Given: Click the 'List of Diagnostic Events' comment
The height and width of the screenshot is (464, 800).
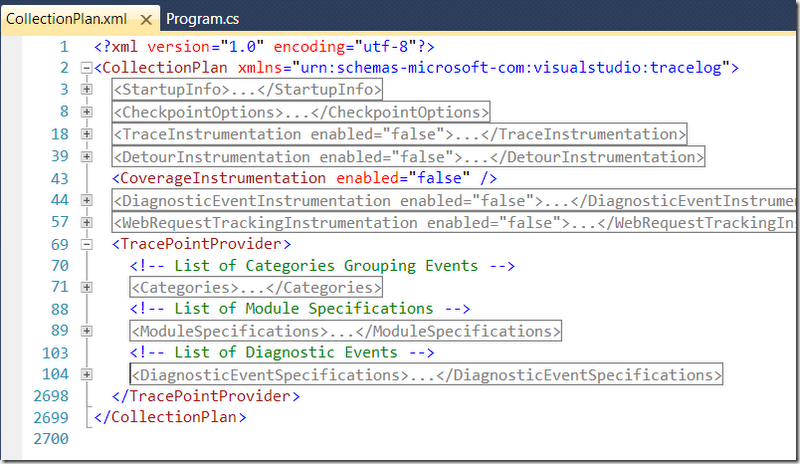Looking at the screenshot, I should click(x=282, y=353).
